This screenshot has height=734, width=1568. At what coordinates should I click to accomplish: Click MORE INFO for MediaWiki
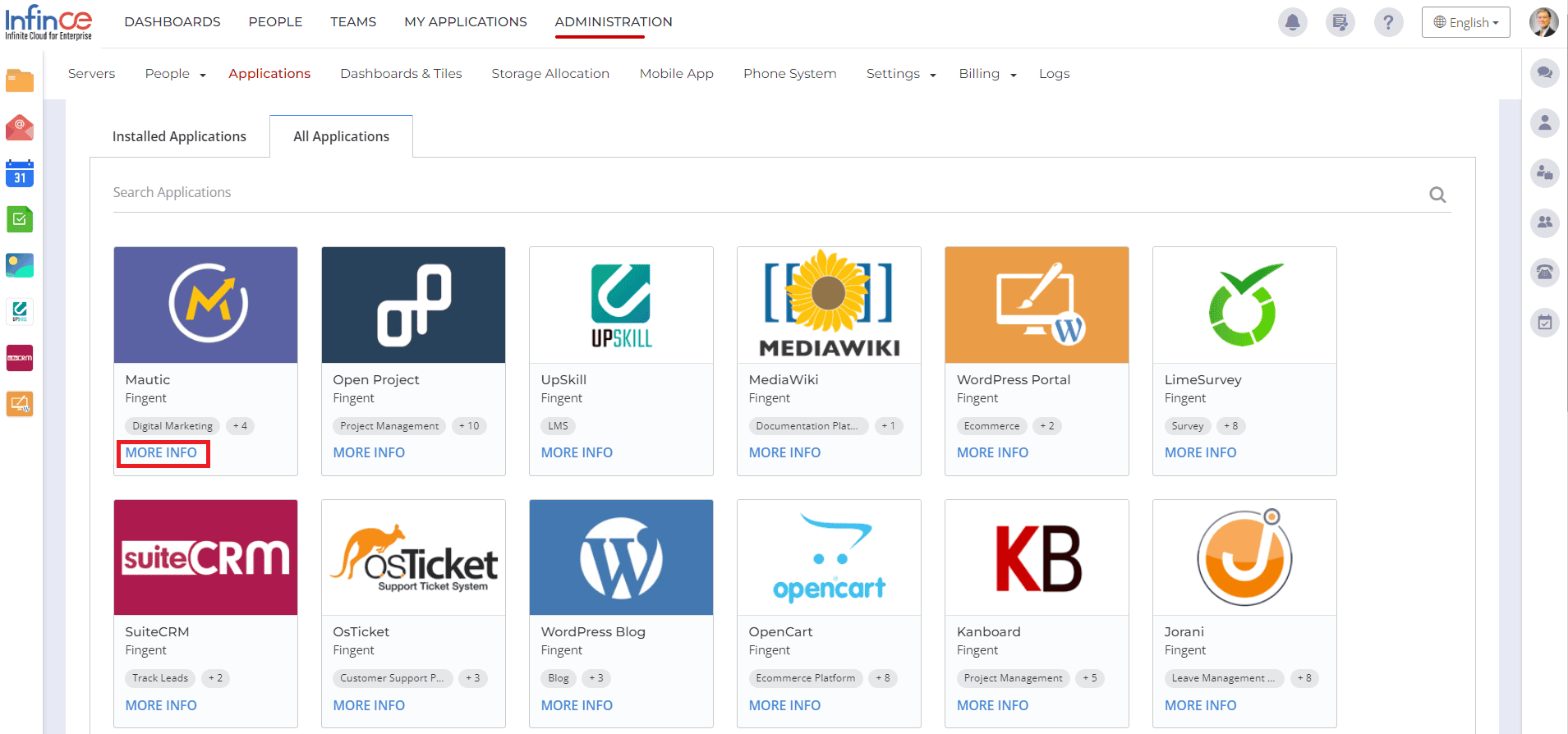click(x=784, y=452)
